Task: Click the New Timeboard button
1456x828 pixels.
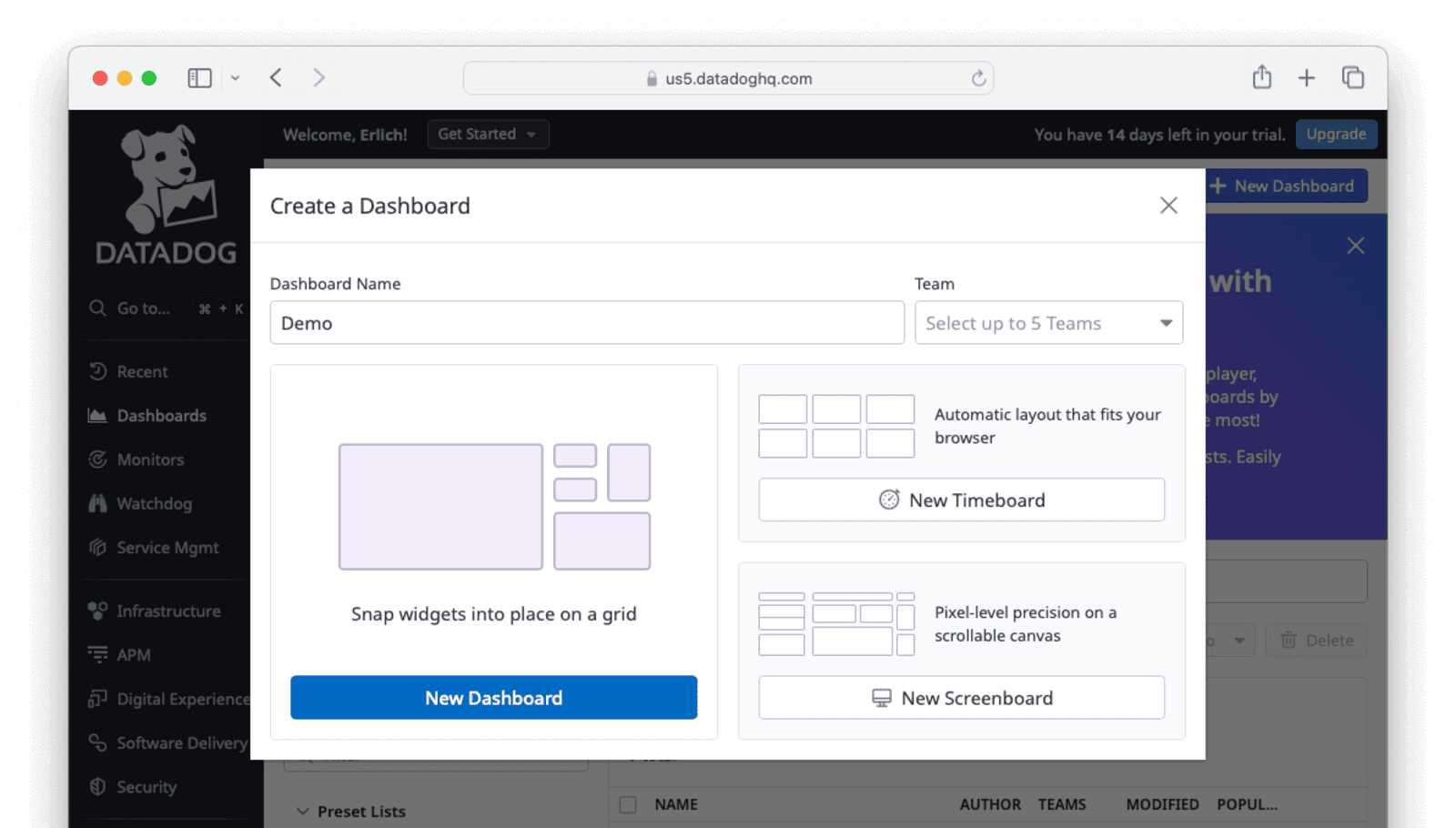Action: coord(961,500)
